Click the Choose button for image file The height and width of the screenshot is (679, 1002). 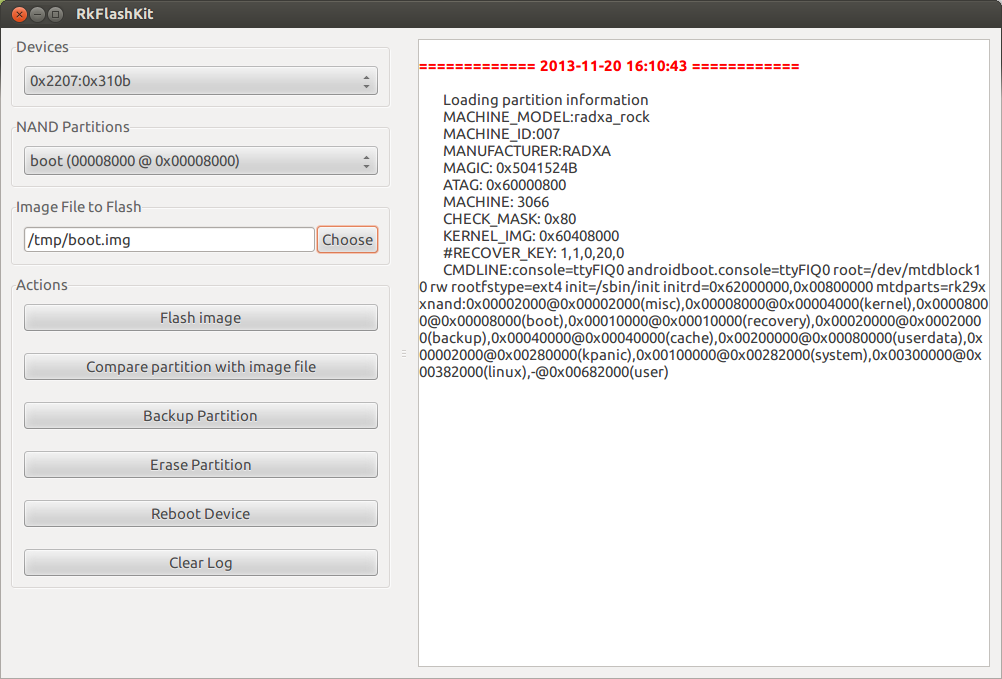(x=347, y=240)
